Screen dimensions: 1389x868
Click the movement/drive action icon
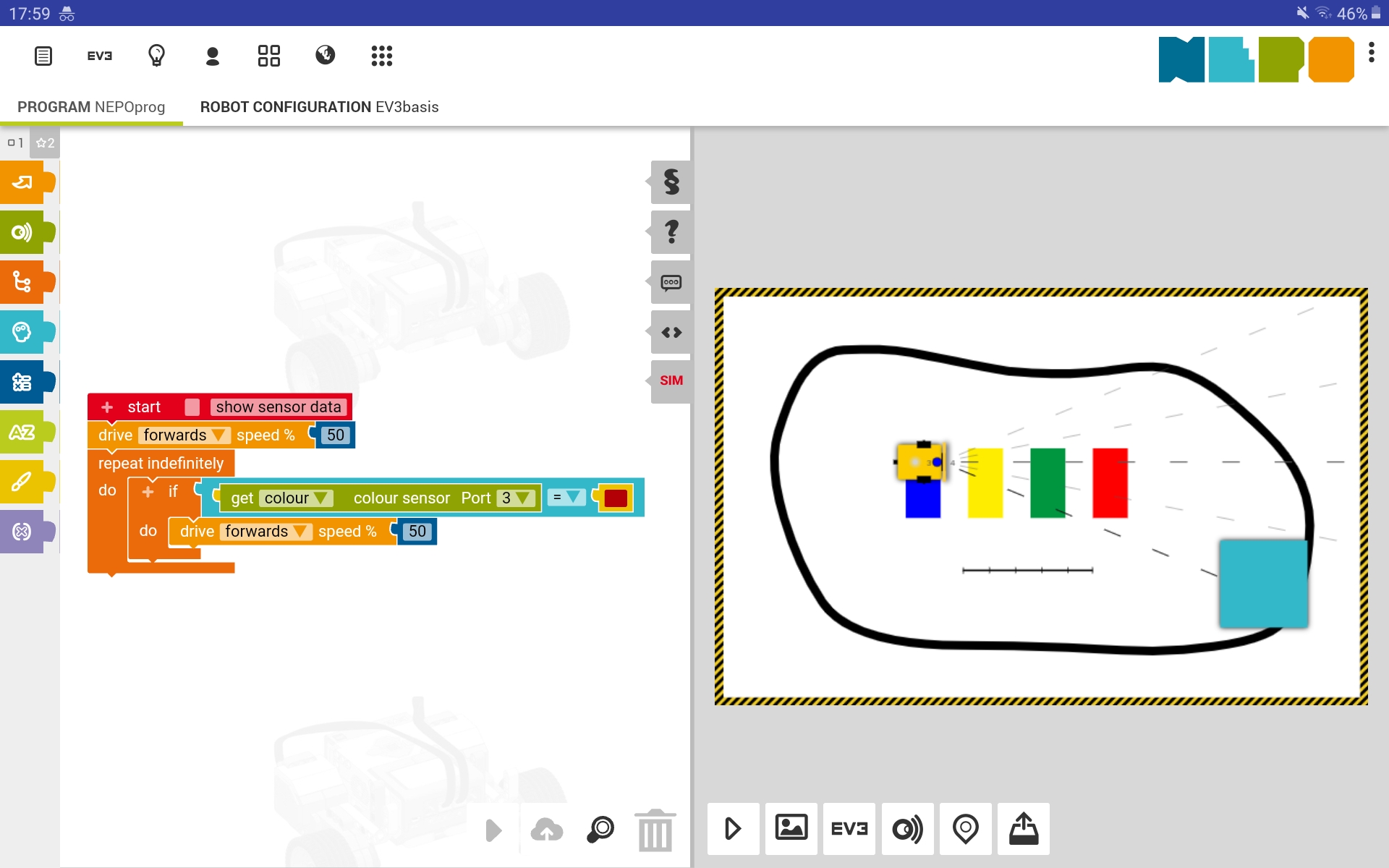25,182
